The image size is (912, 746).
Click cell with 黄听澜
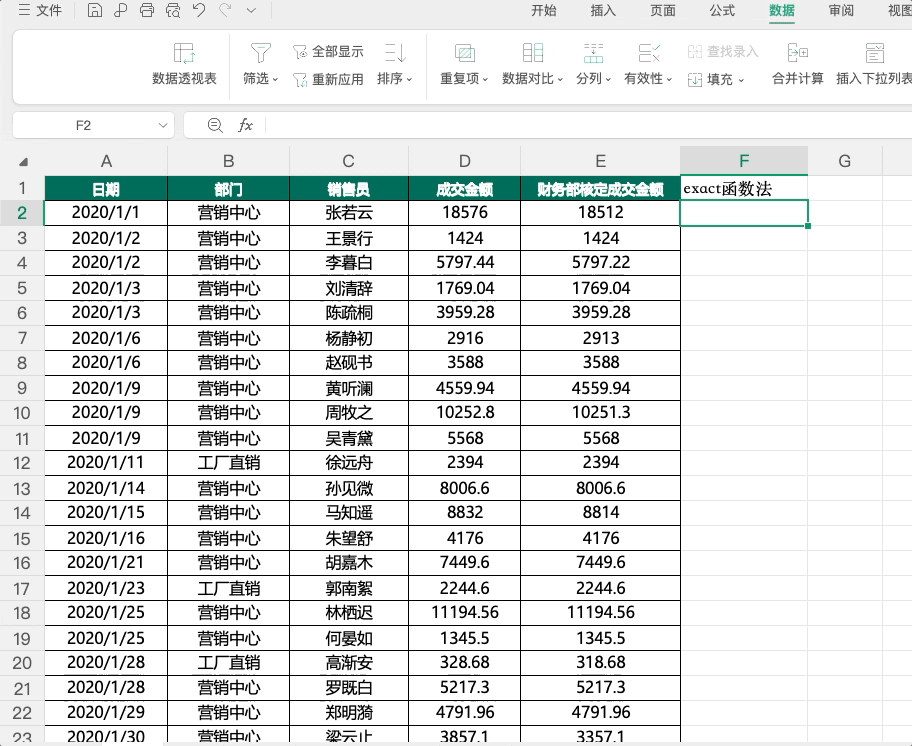[x=349, y=388]
